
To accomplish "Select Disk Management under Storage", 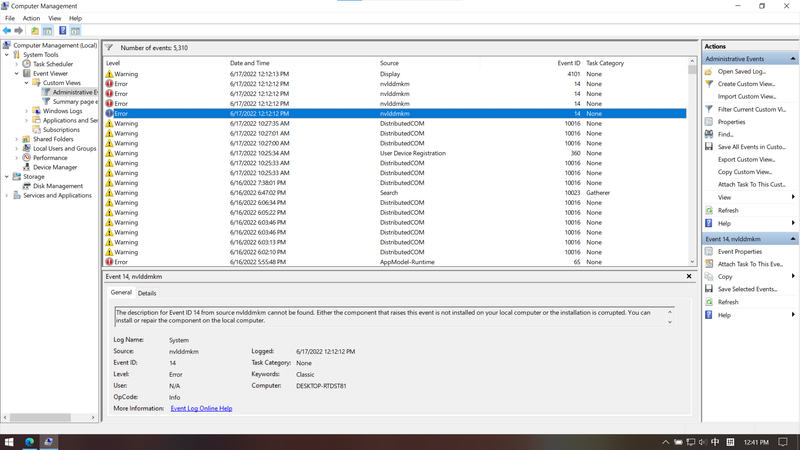I will [58, 186].
